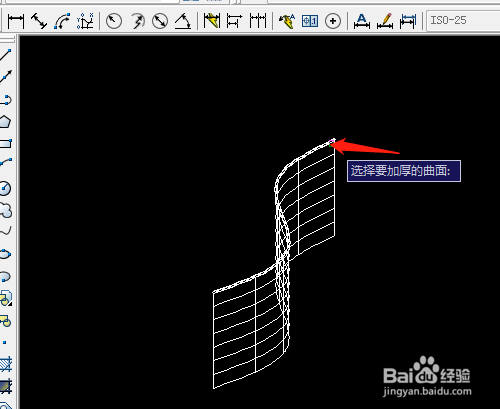Click the Insert Block icon
The height and width of the screenshot is (409, 500).
click(x=6, y=299)
